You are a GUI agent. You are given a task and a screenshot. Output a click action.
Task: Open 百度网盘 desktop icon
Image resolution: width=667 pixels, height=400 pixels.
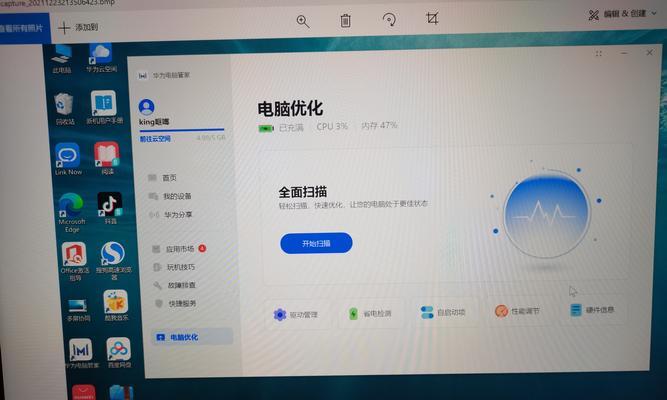119,352
